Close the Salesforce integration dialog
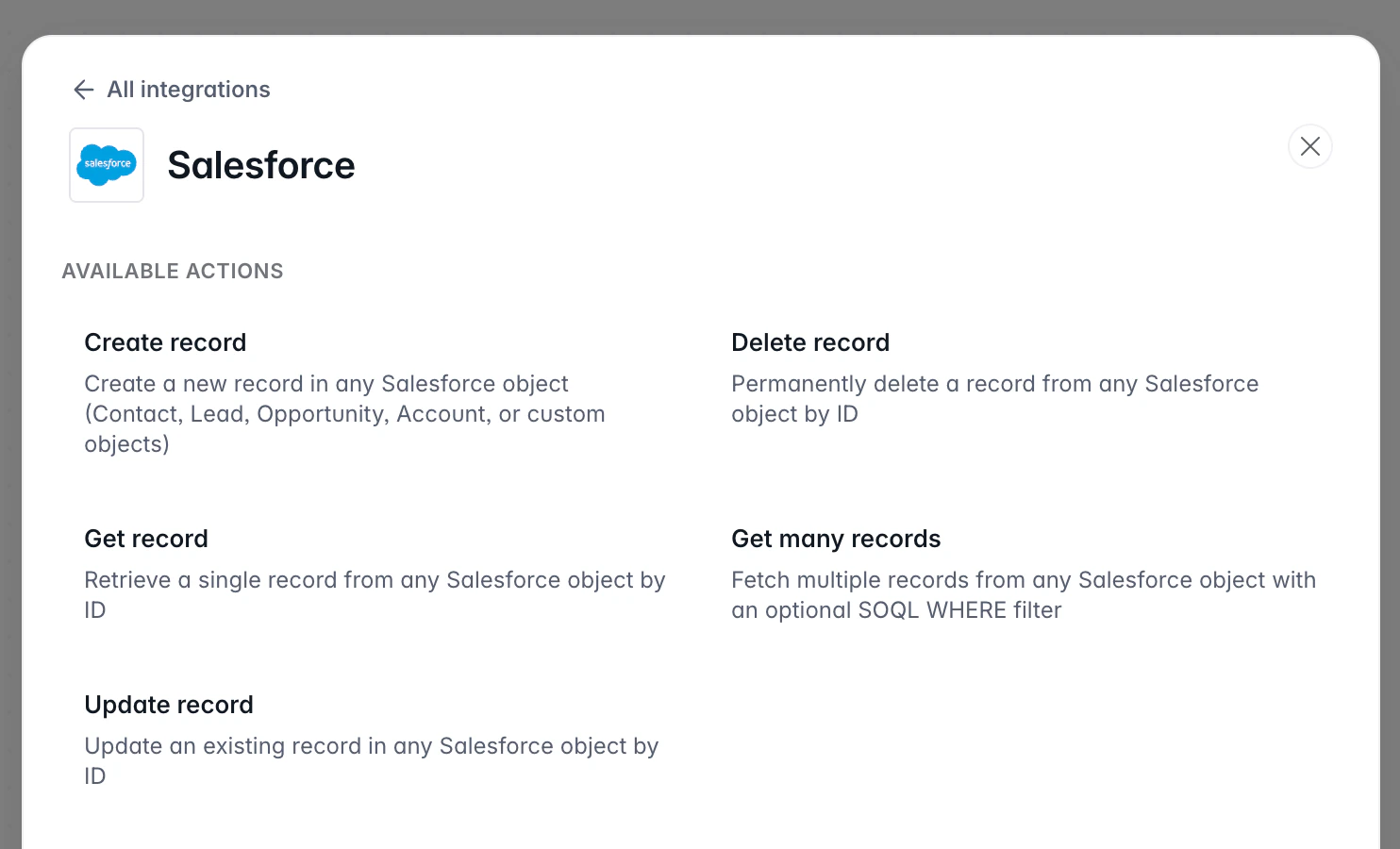The image size is (1400, 849). click(x=1310, y=146)
